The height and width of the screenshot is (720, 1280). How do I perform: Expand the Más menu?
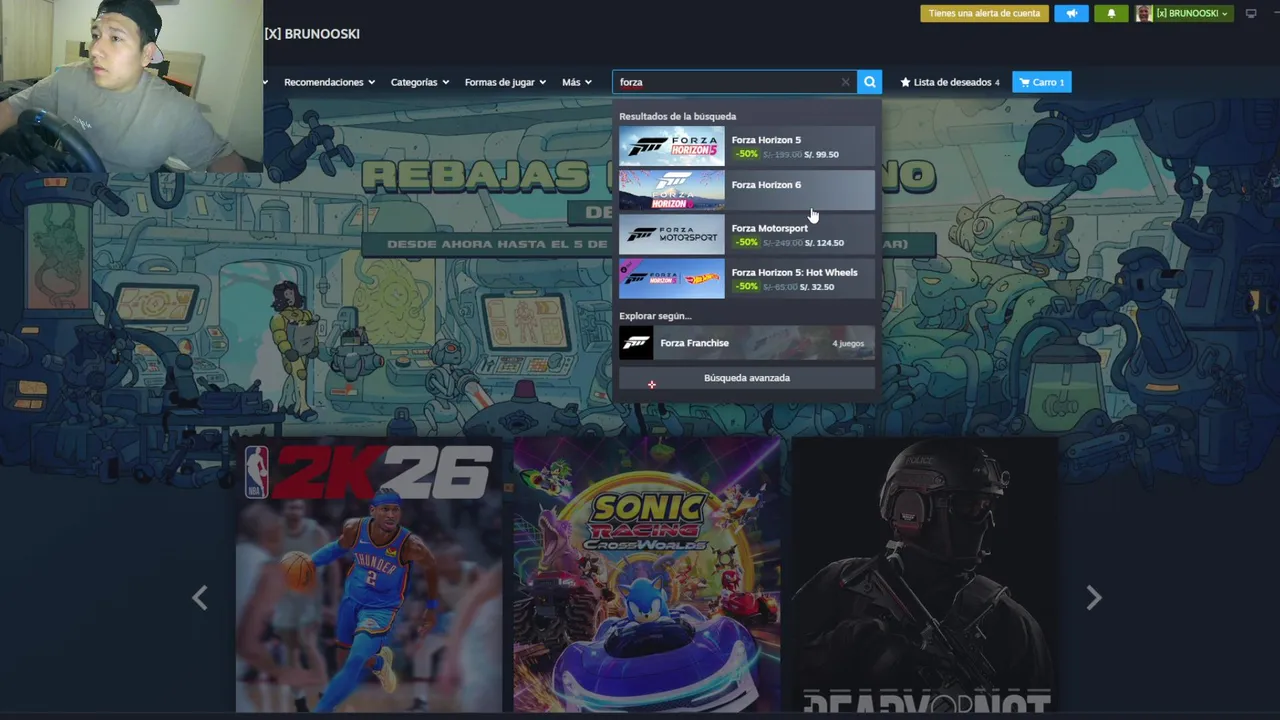(576, 82)
